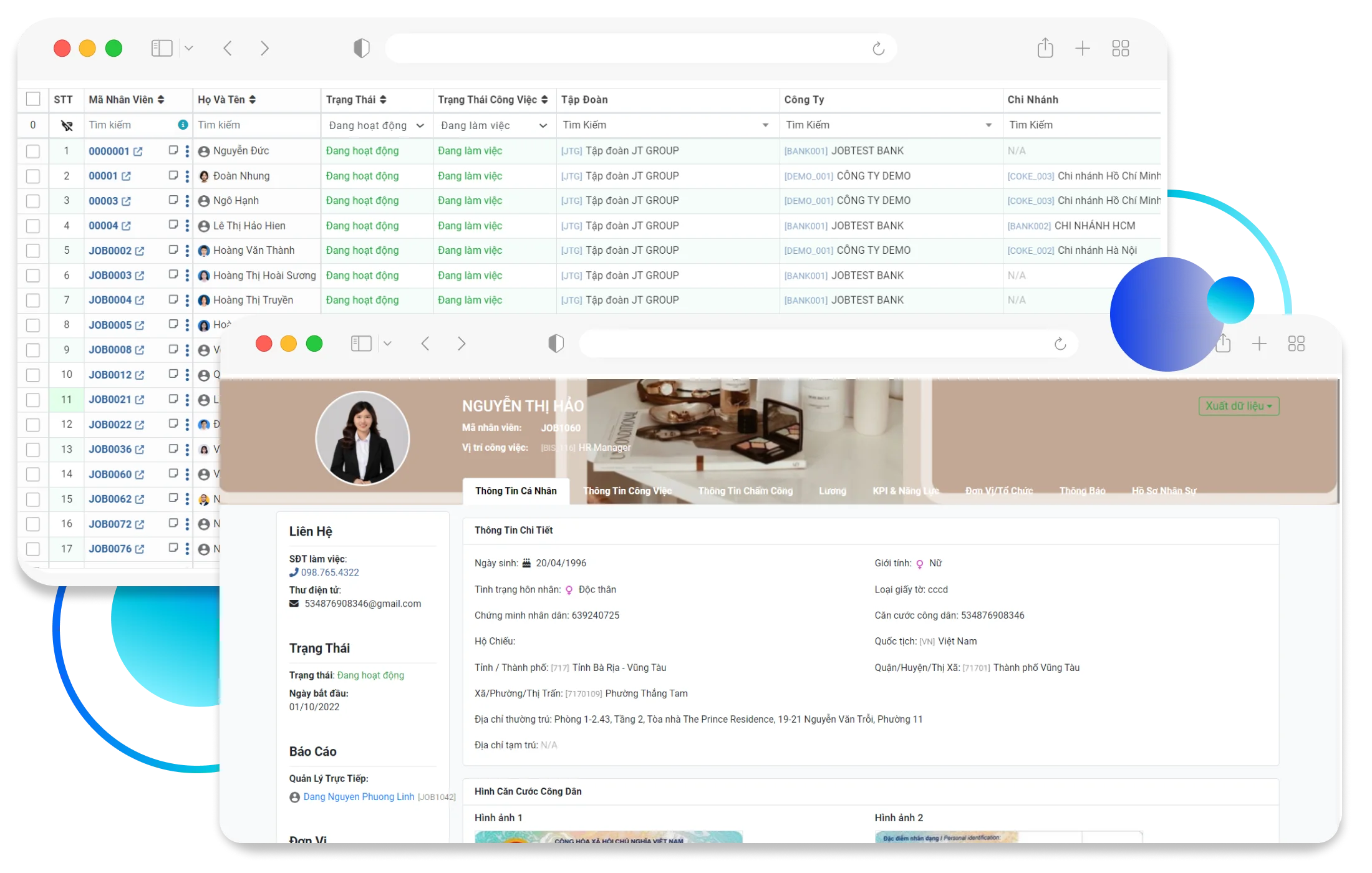This screenshot has width=1372, height=873.
Task: Check the box for row 14 JOB0060
Action: (33, 475)
